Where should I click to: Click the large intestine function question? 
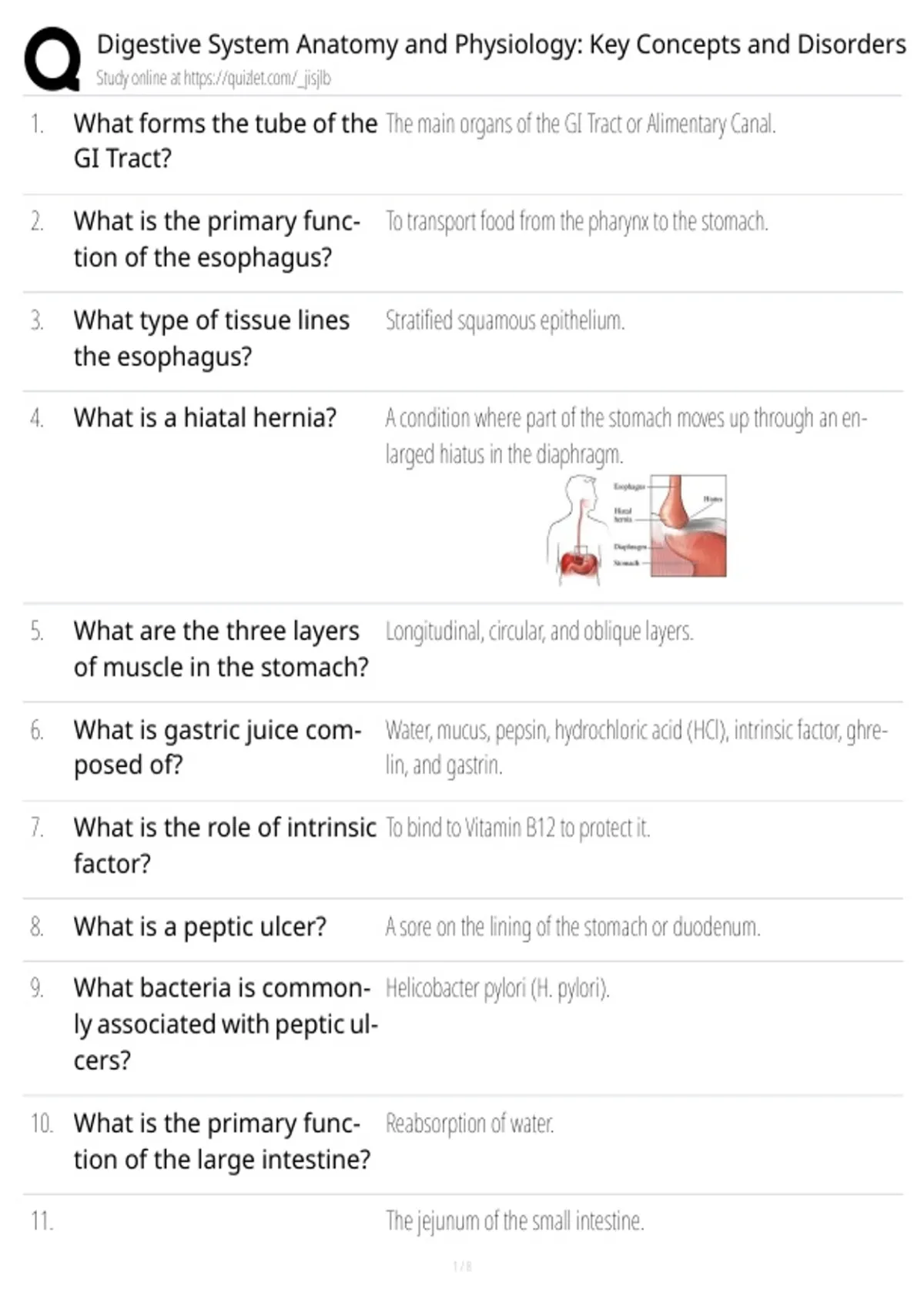[222, 1141]
